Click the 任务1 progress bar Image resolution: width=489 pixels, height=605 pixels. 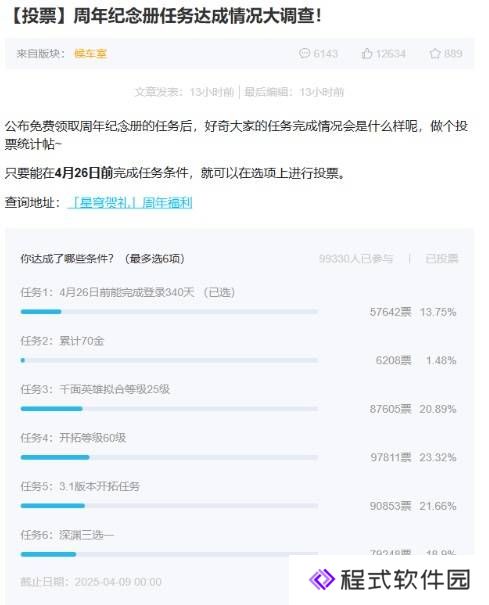169,312
